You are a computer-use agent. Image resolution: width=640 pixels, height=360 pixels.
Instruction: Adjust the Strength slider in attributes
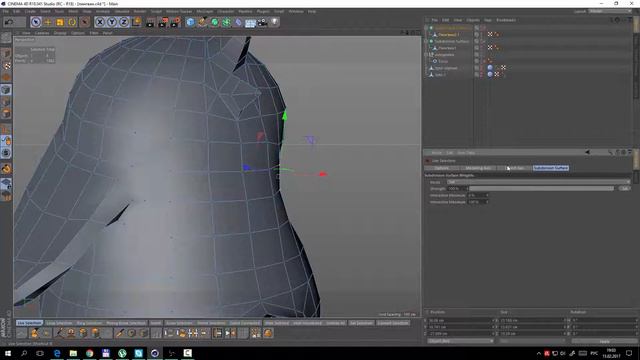(541, 189)
